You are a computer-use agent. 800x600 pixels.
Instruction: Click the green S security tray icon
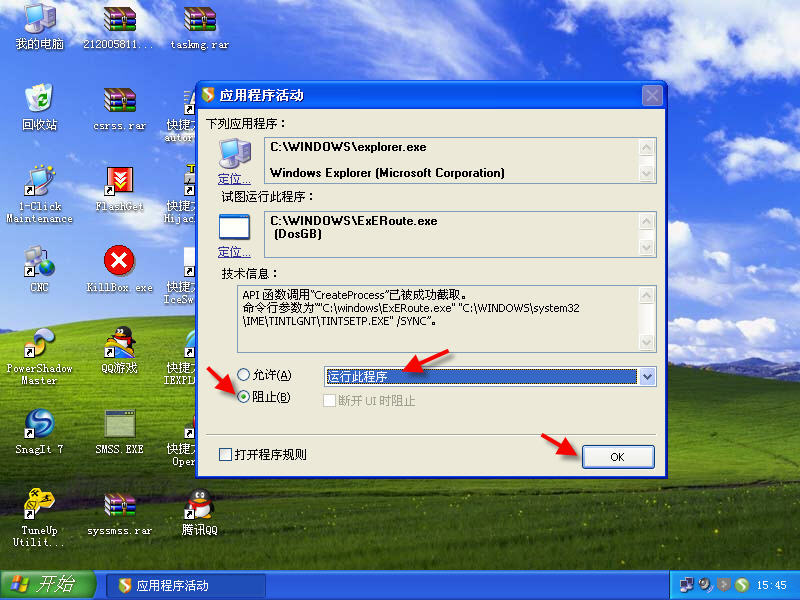pyautogui.click(x=742, y=585)
